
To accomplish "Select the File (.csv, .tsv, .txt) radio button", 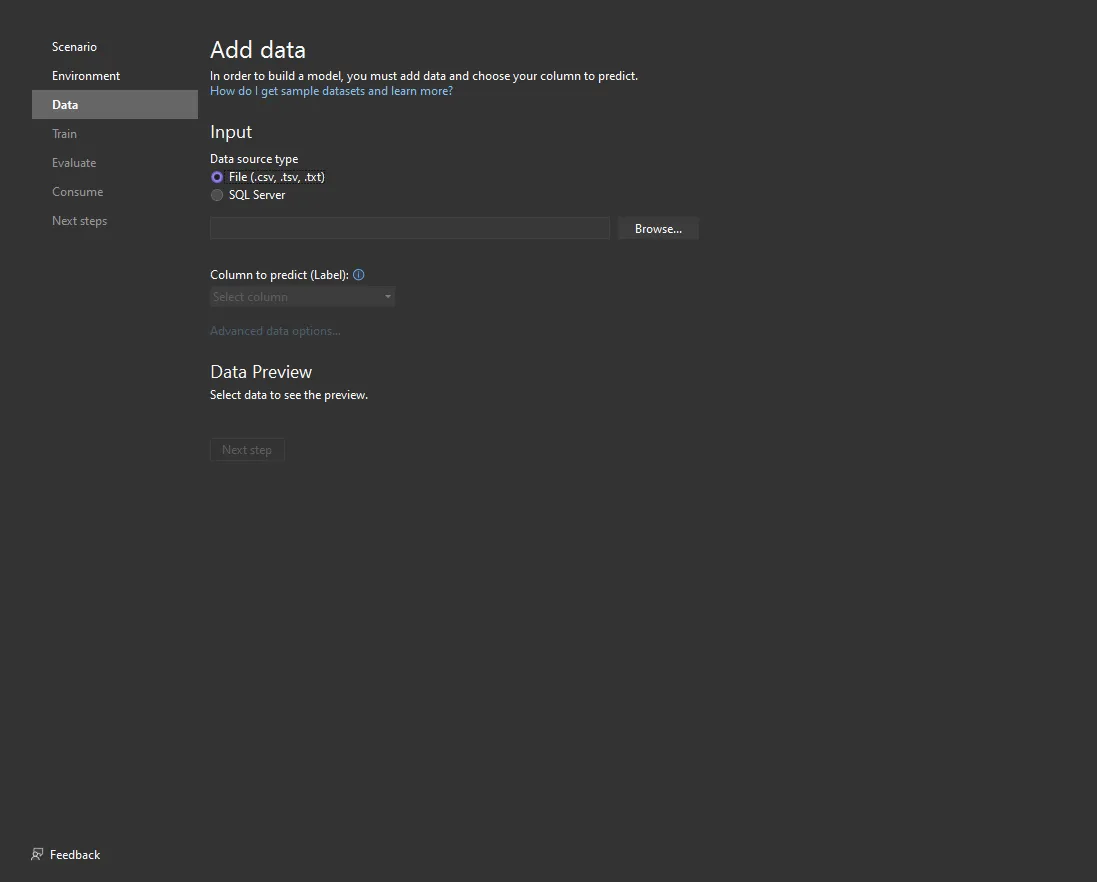I will point(217,177).
